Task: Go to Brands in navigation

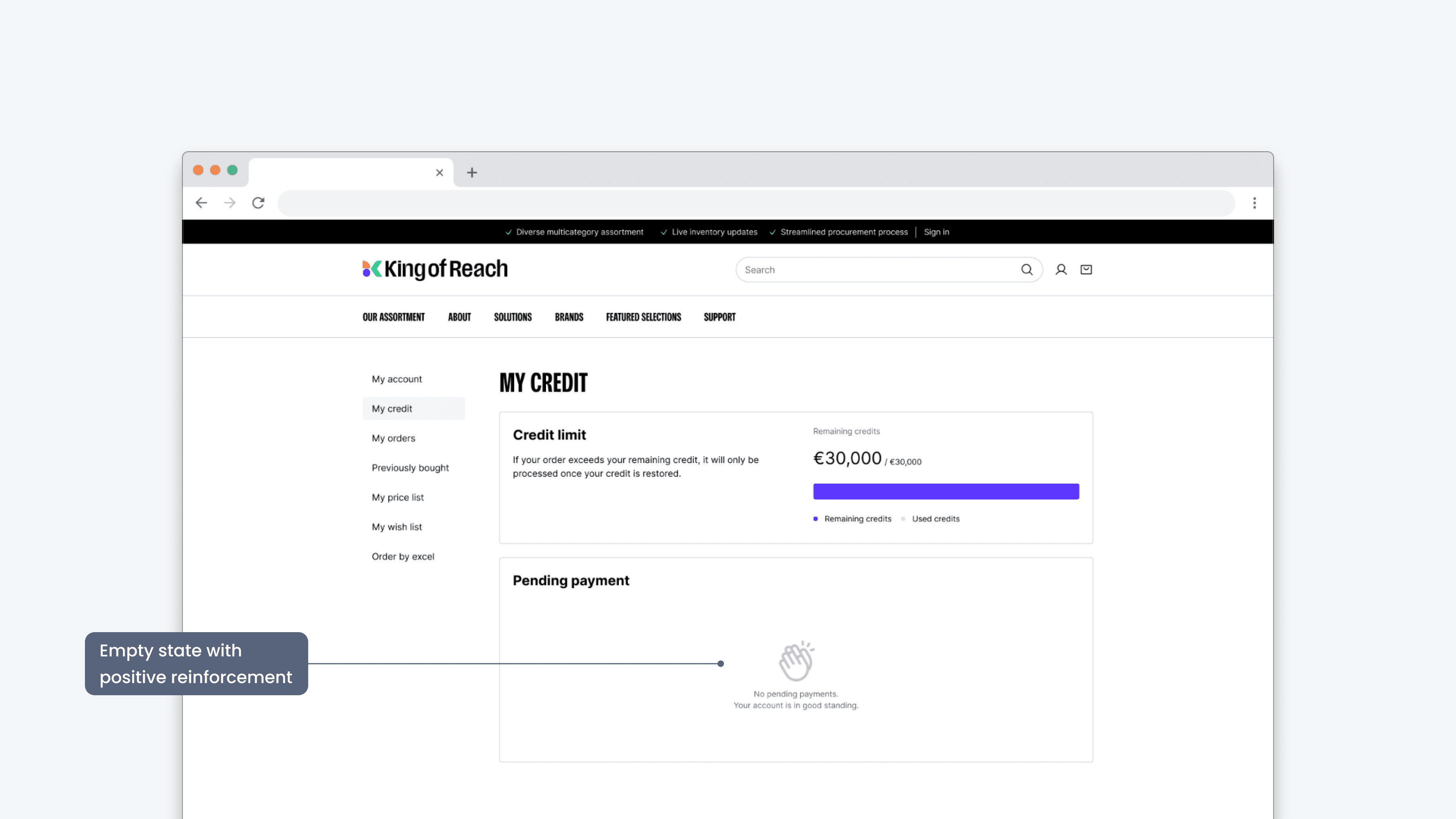Action: [x=569, y=317]
